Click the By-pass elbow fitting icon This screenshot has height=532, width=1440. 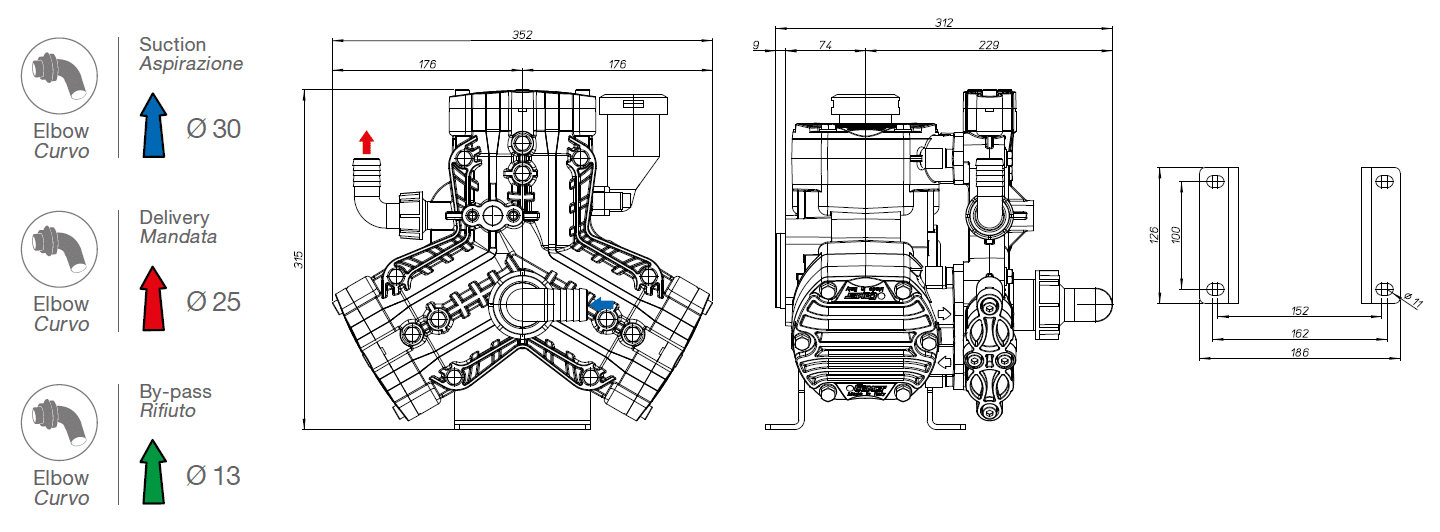click(x=60, y=423)
